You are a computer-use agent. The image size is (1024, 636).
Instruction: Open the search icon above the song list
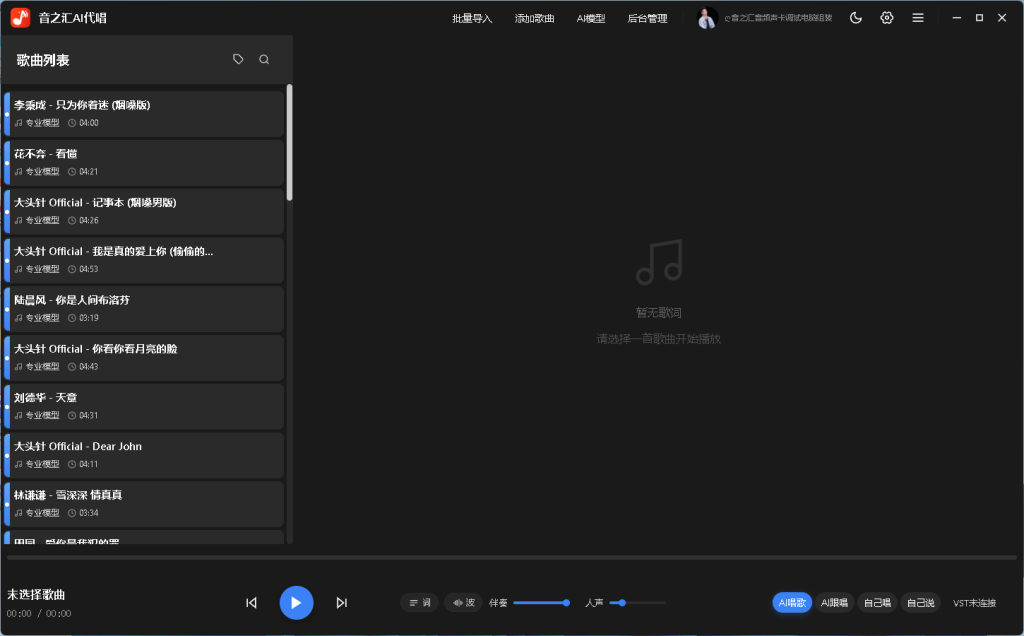[263, 58]
